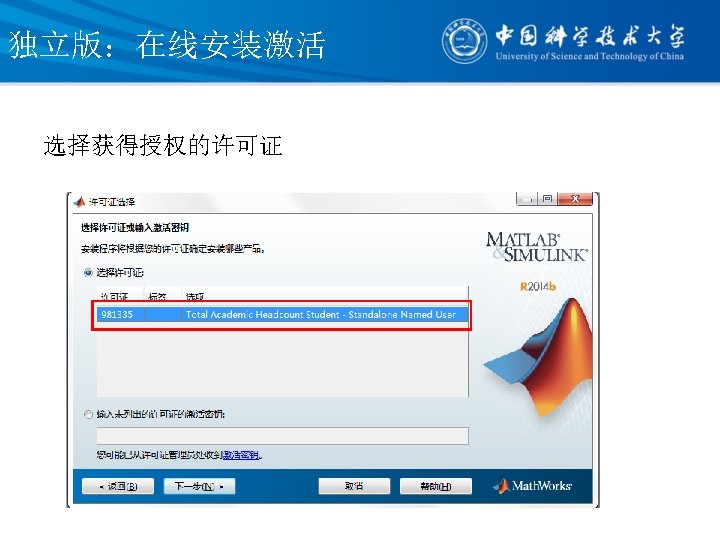Minimize the 许可证选择 window
Screen dimensions: 720x540
[527, 199]
